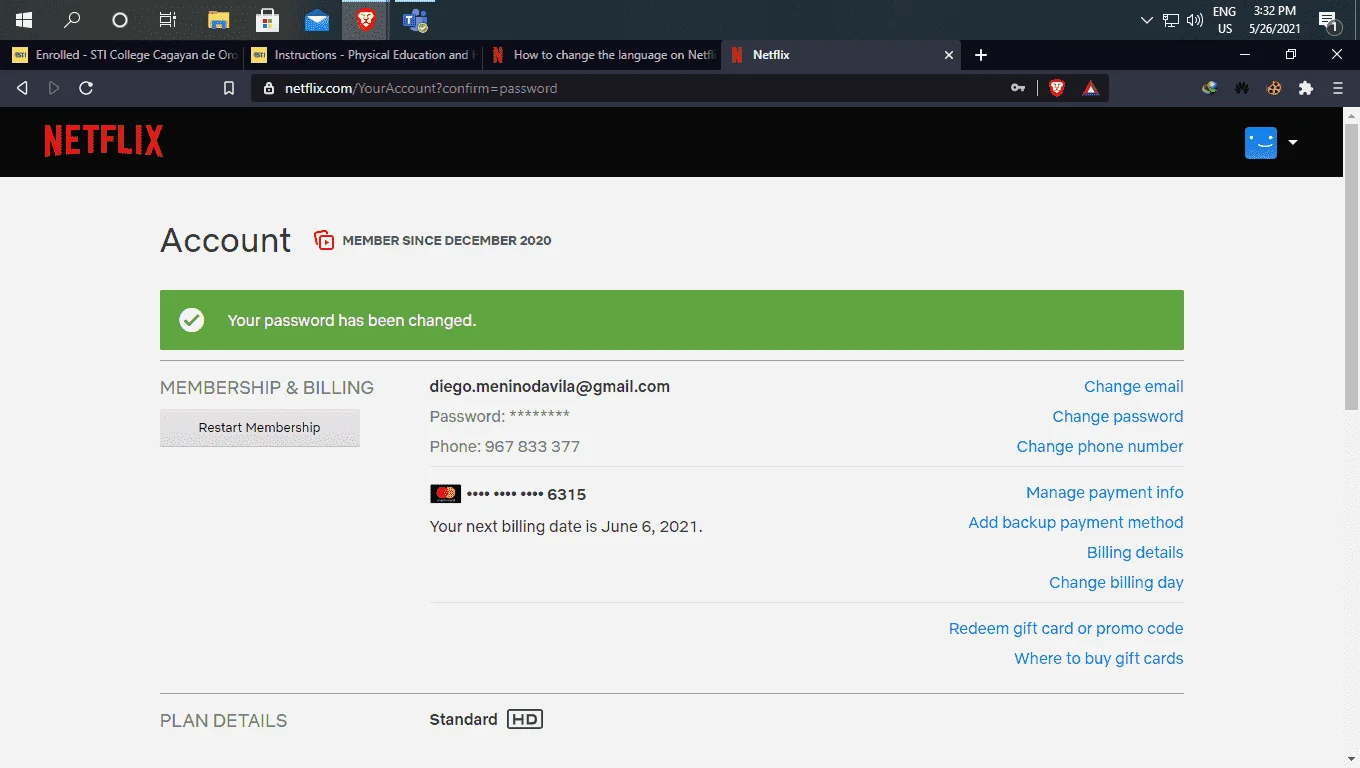
Task: Click the Huawei flower extension icon
Action: pos(1242,88)
